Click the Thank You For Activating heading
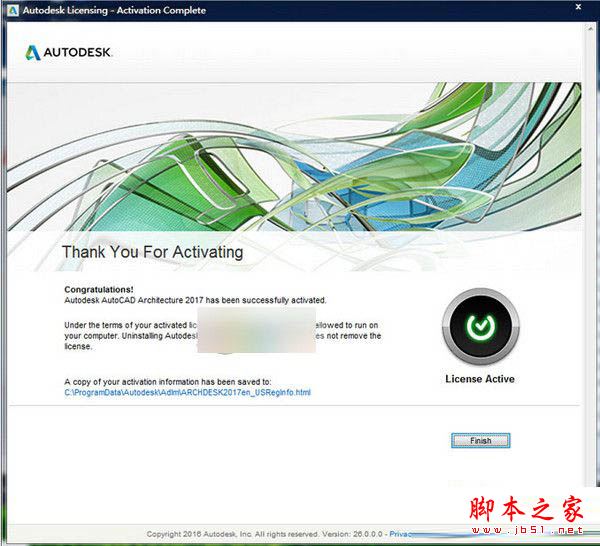This screenshot has width=600, height=546. click(152, 252)
